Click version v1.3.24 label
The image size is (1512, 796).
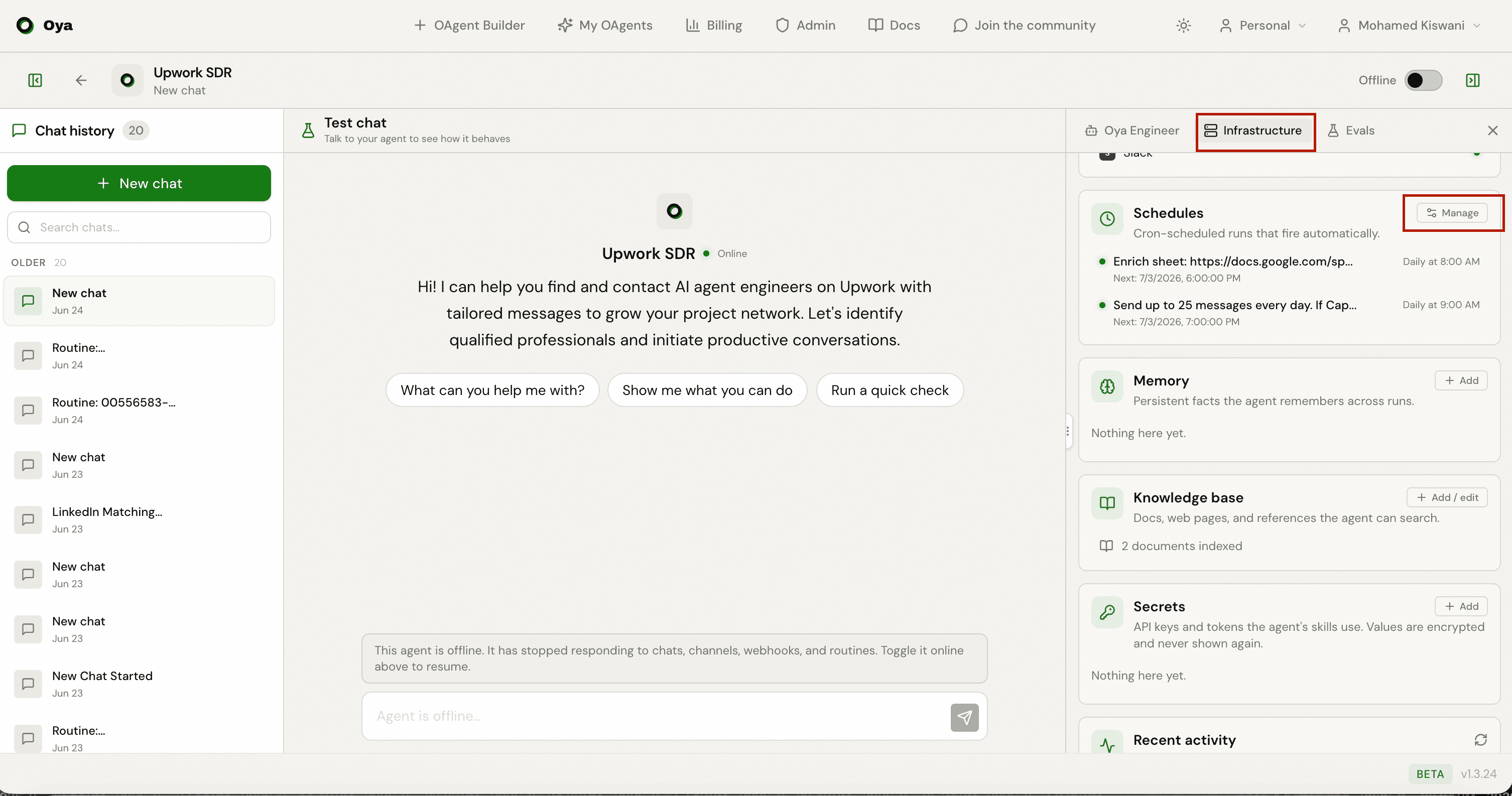click(x=1478, y=774)
